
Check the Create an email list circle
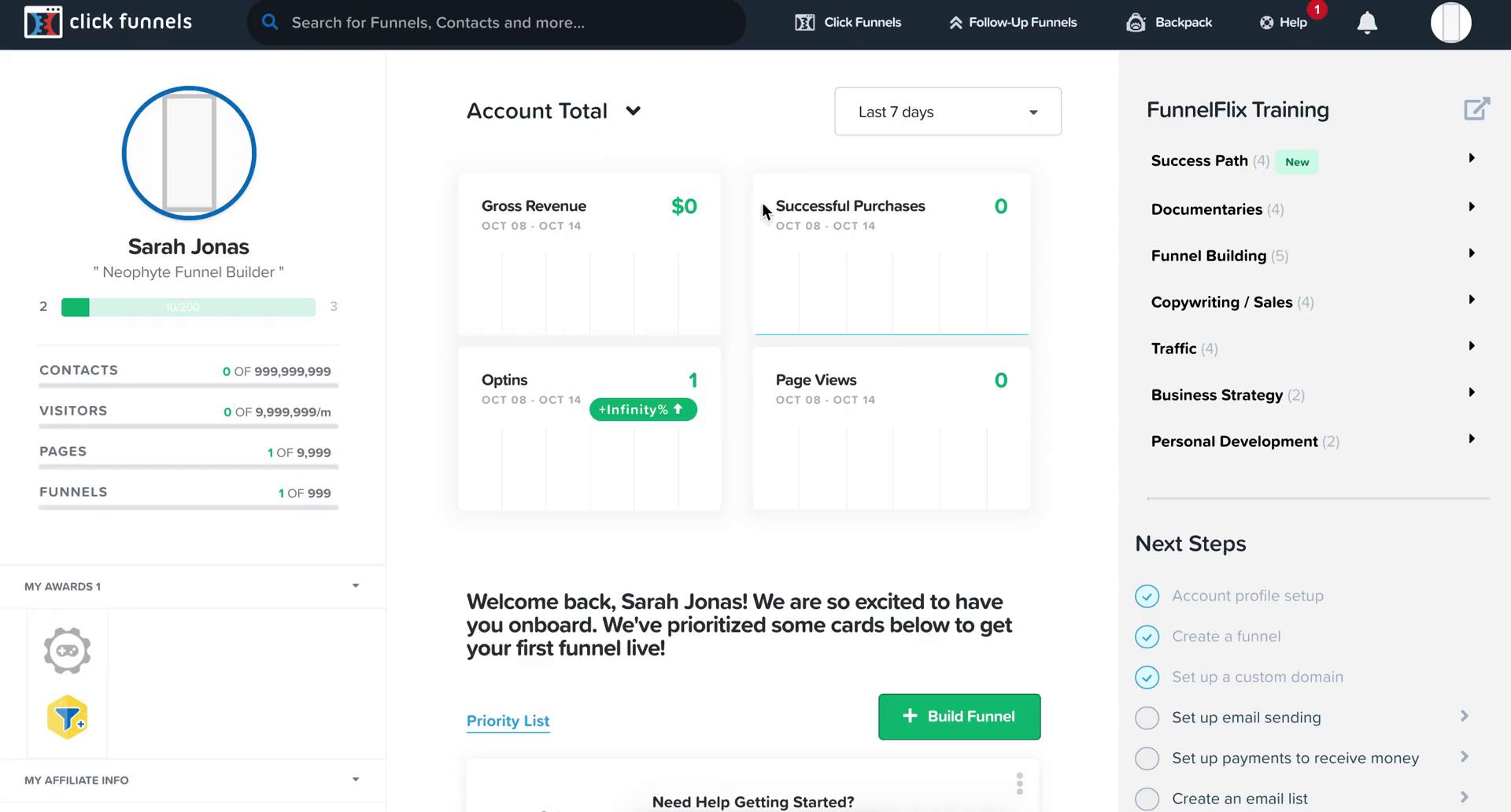1147,799
